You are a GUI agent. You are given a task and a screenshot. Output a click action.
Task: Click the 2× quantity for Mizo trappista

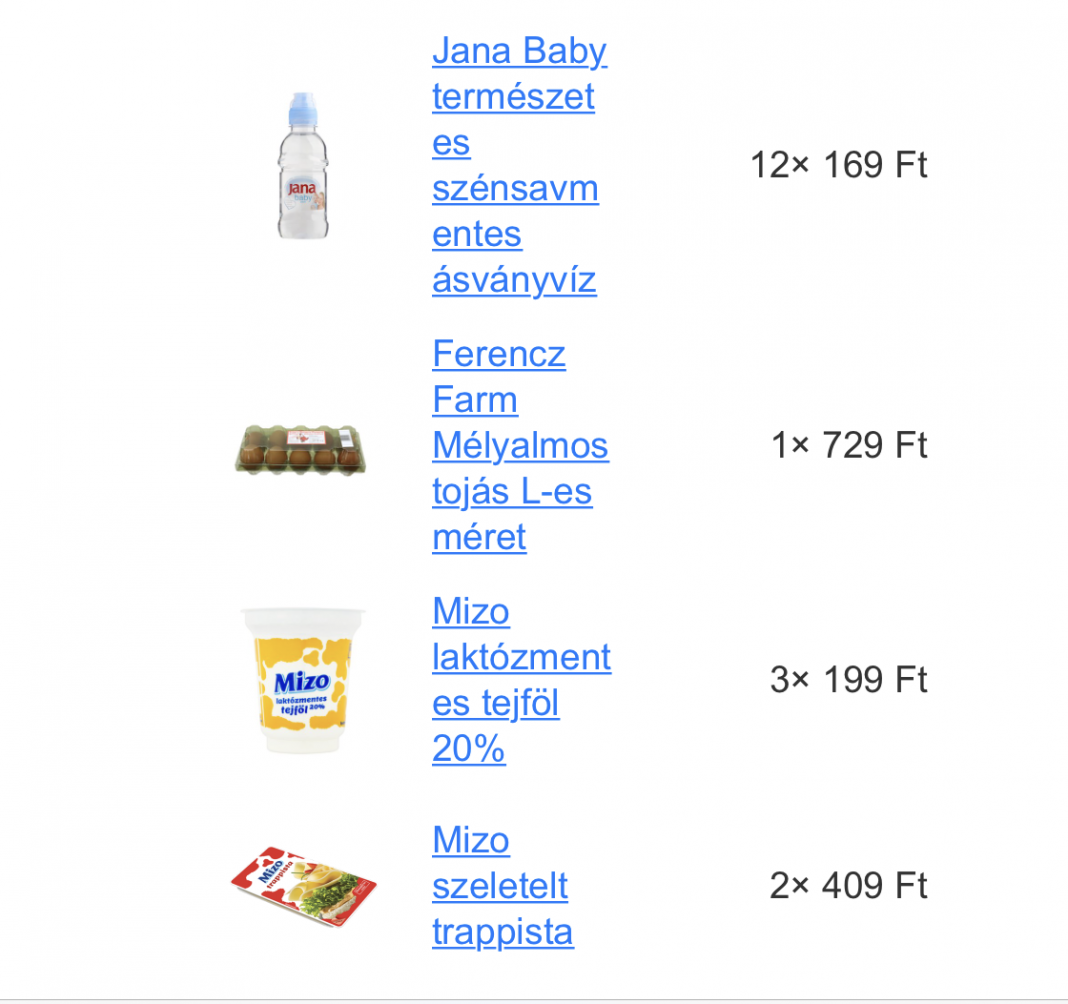coord(790,885)
